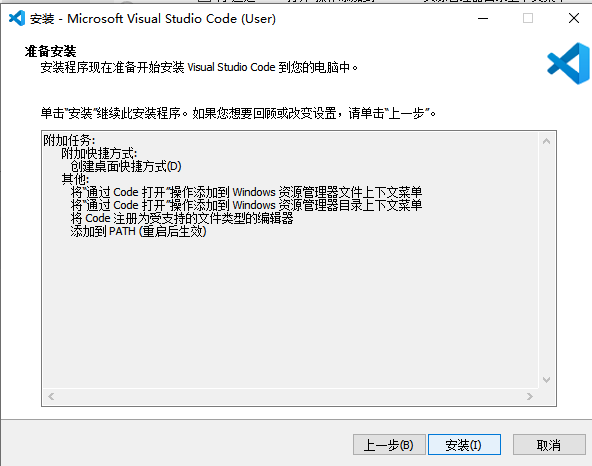Click 将 Code 注册为受支持的文件类型的编辑器 line

(x=182, y=218)
